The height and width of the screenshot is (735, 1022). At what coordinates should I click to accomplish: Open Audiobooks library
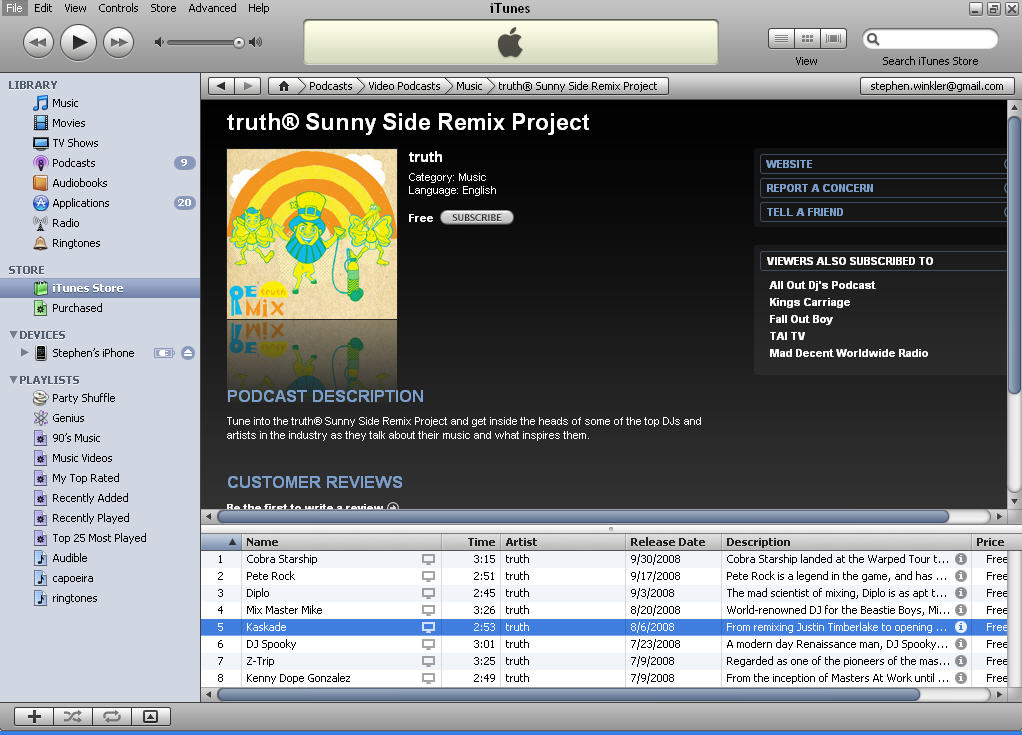pyautogui.click(x=80, y=183)
